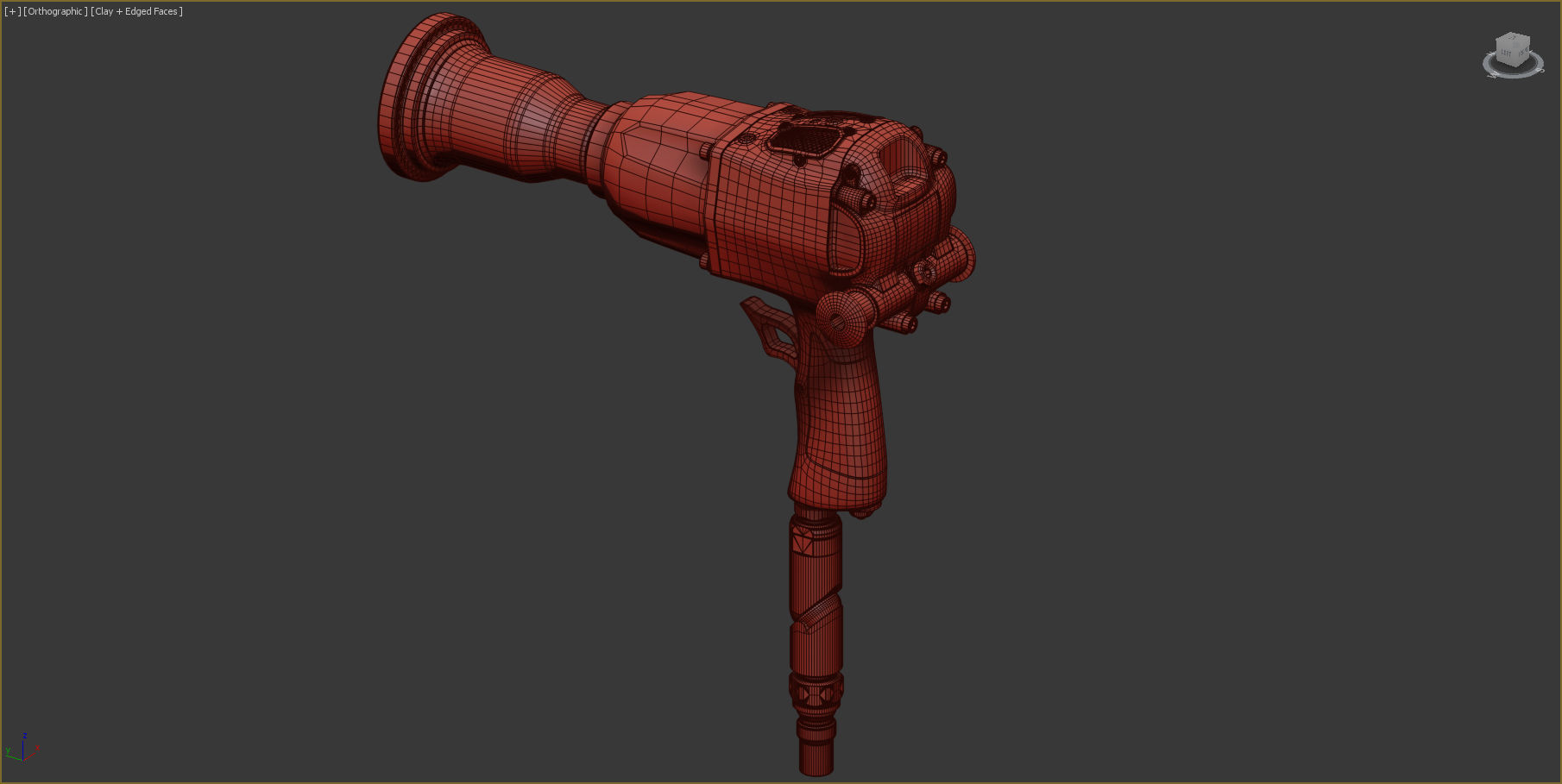Open the [+] viewport general menu
1562x784 pixels.
point(12,11)
